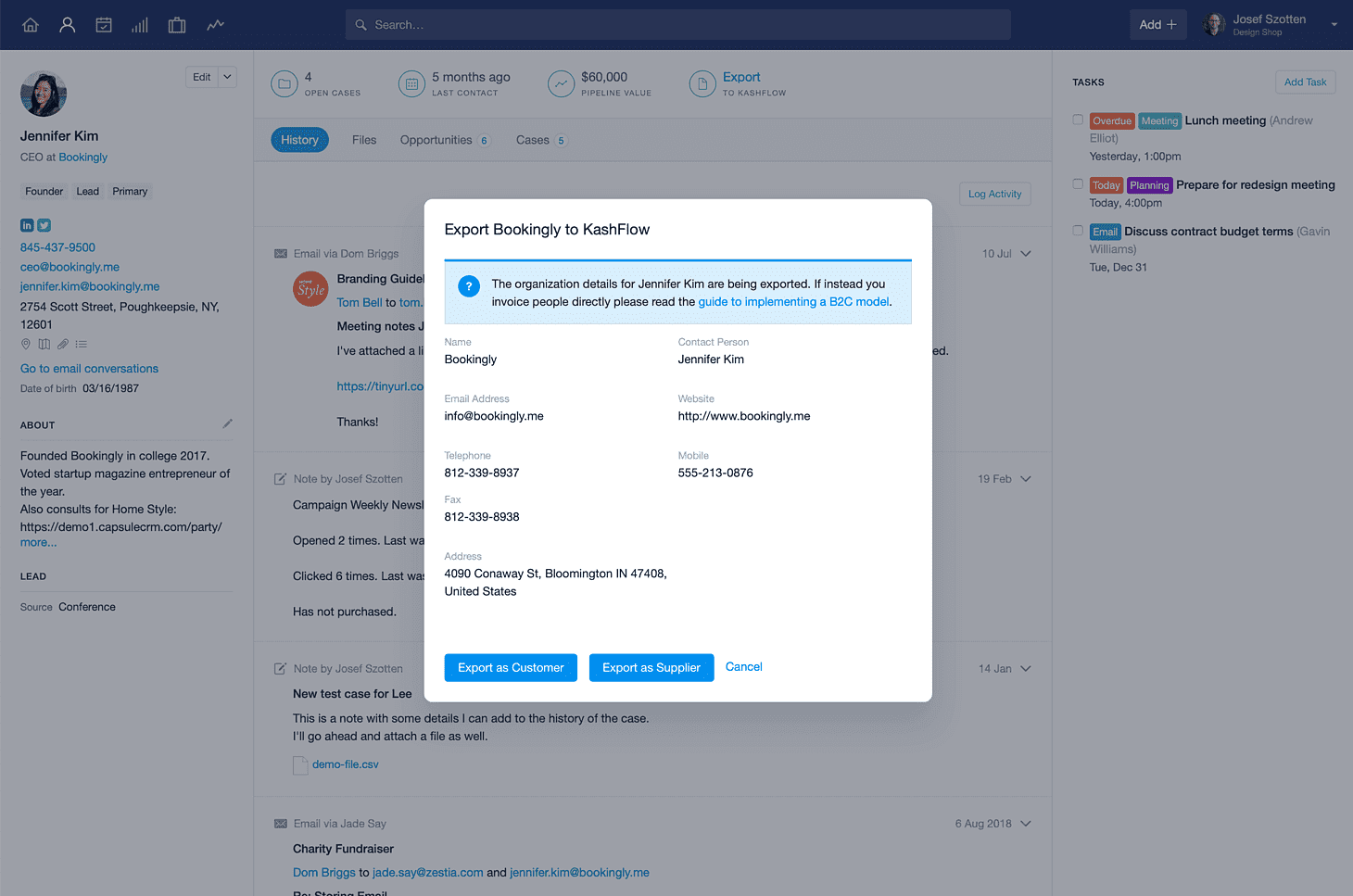Viewport: 1353px width, 896px height.
Task: Go to email conversations link
Action: tap(89, 369)
